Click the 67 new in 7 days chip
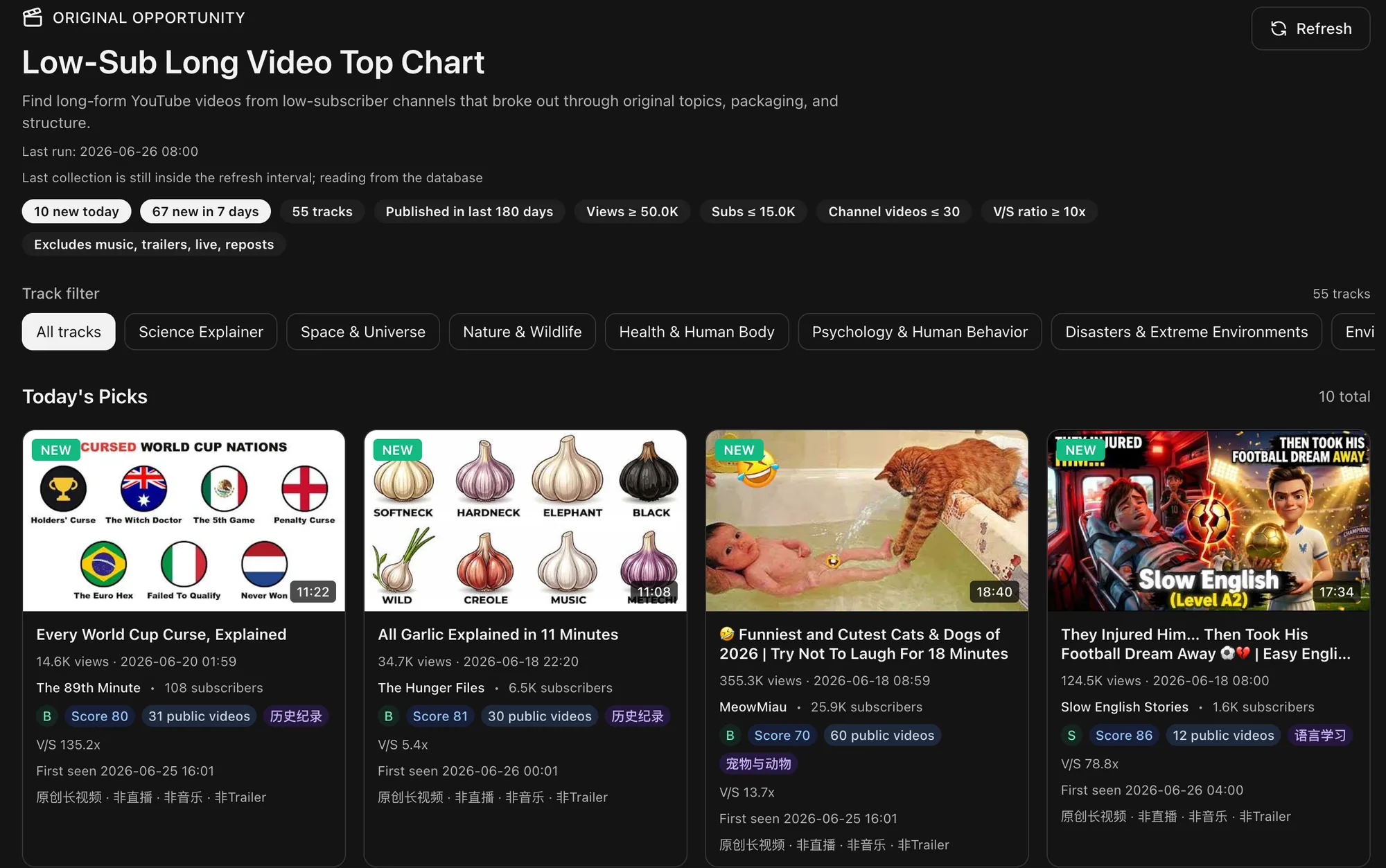The image size is (1386, 868). [x=205, y=211]
